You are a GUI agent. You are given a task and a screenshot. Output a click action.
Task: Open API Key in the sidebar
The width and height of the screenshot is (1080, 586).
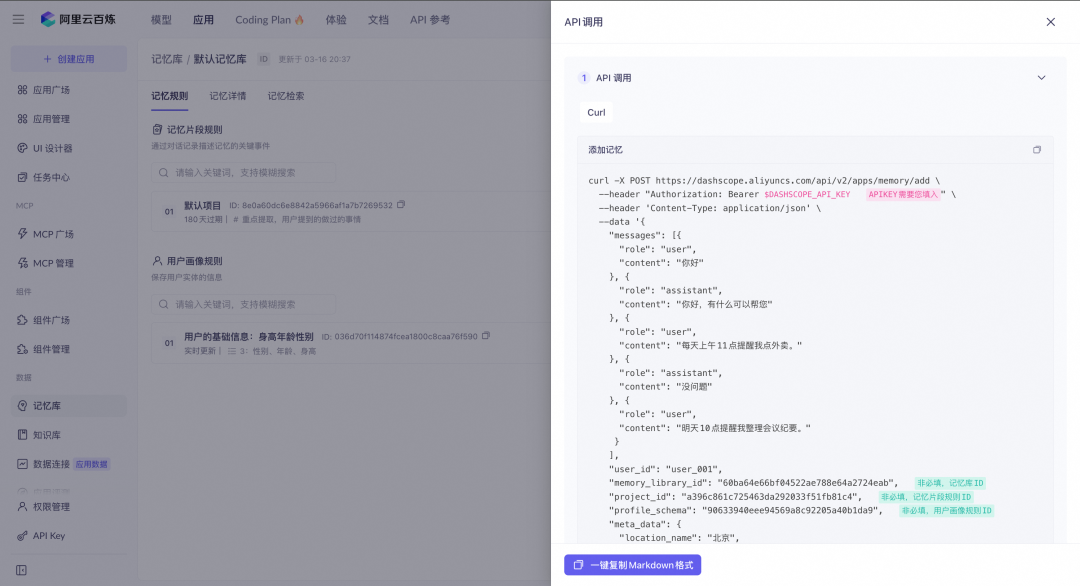click(49, 536)
